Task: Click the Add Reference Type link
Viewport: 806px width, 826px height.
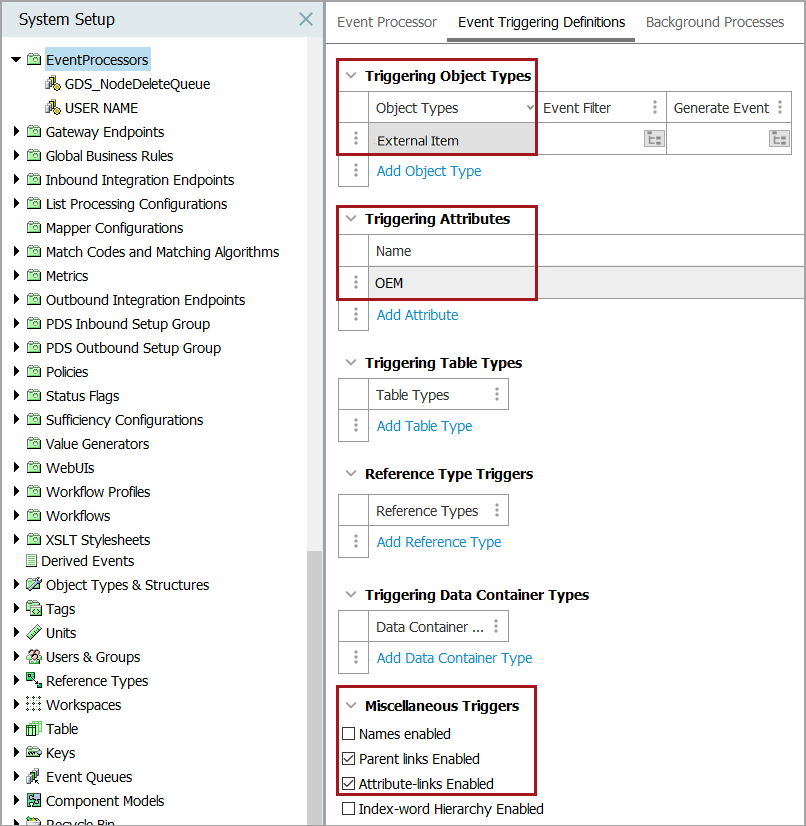Action: click(439, 542)
